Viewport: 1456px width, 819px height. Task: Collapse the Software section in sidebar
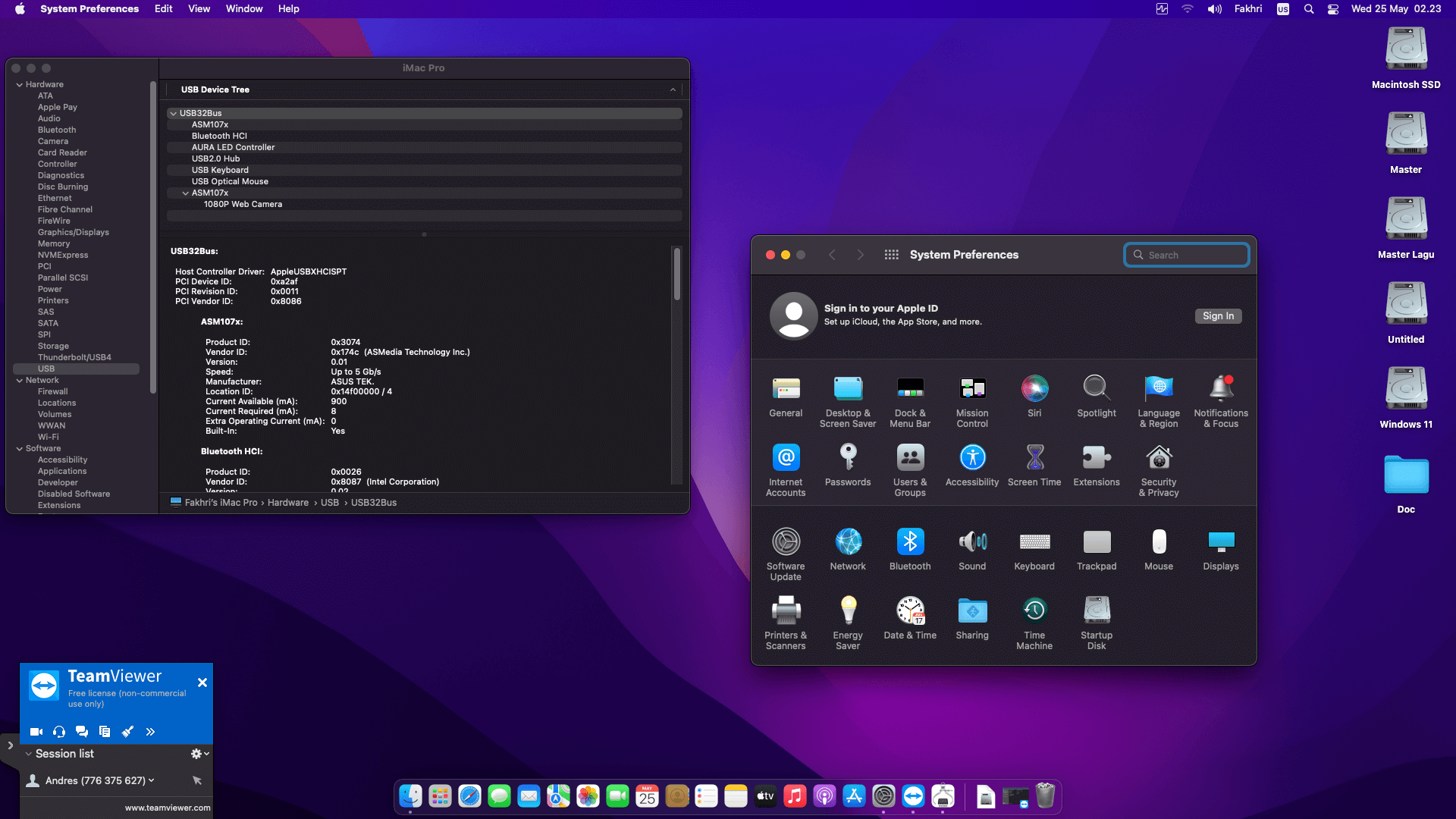19,449
